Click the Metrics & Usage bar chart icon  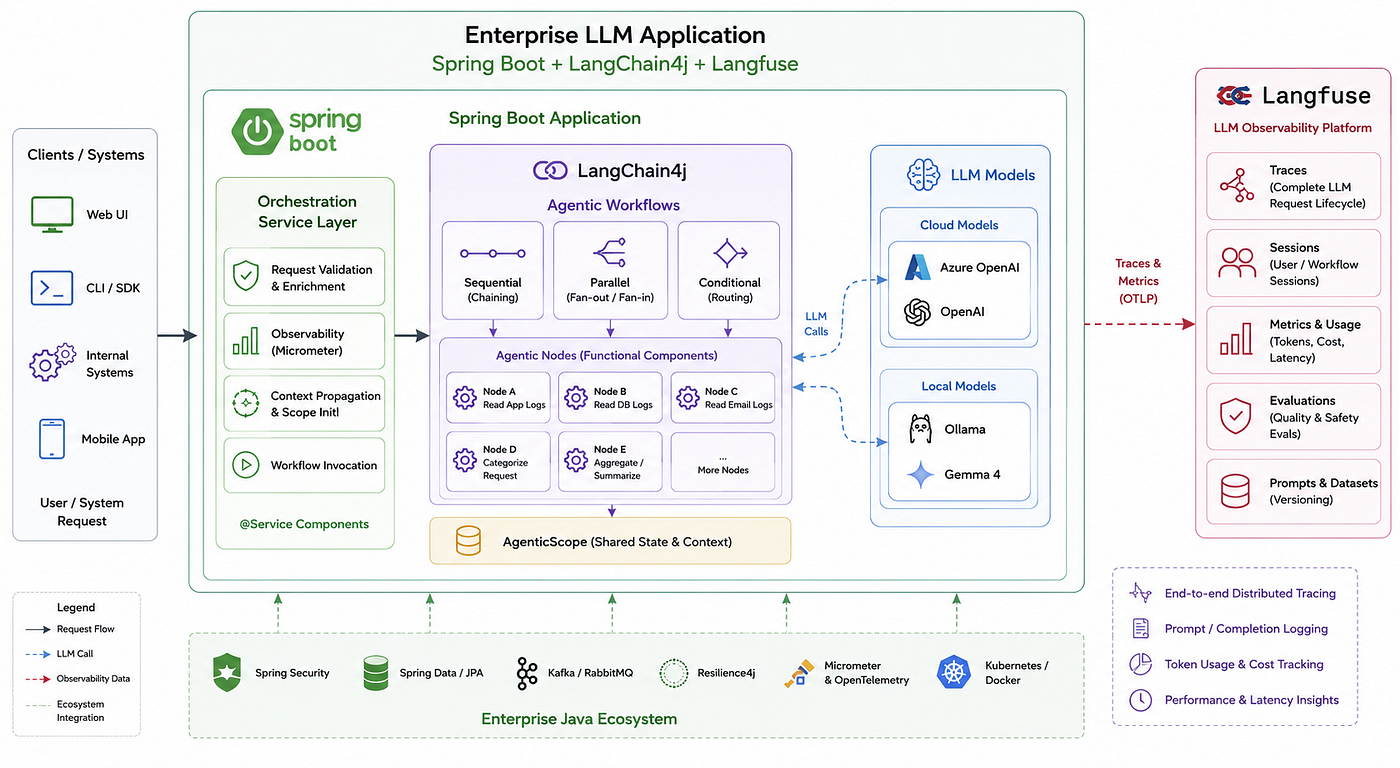(x=1236, y=340)
